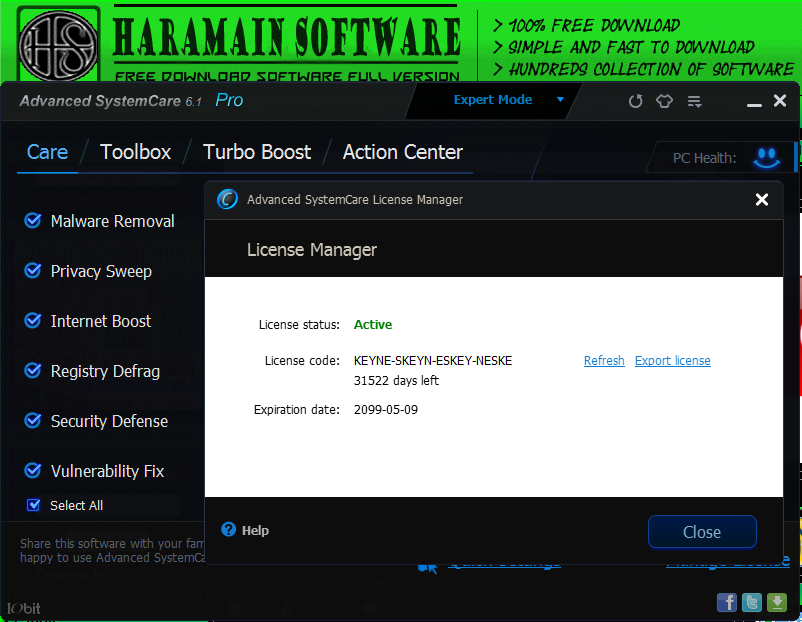This screenshot has width=802, height=622.
Task: Click the '31522 days left' text
Action: (x=396, y=381)
